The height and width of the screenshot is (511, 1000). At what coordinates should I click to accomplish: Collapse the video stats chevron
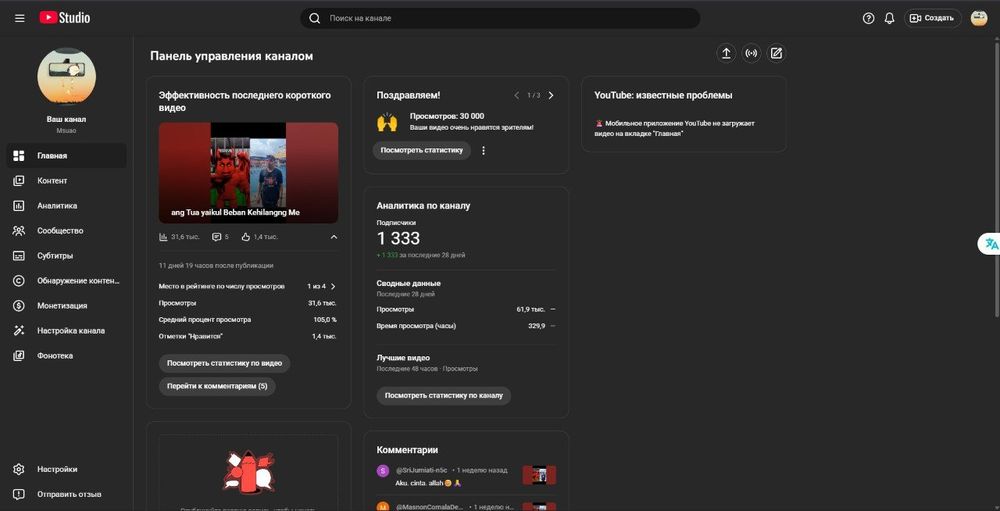(x=334, y=237)
